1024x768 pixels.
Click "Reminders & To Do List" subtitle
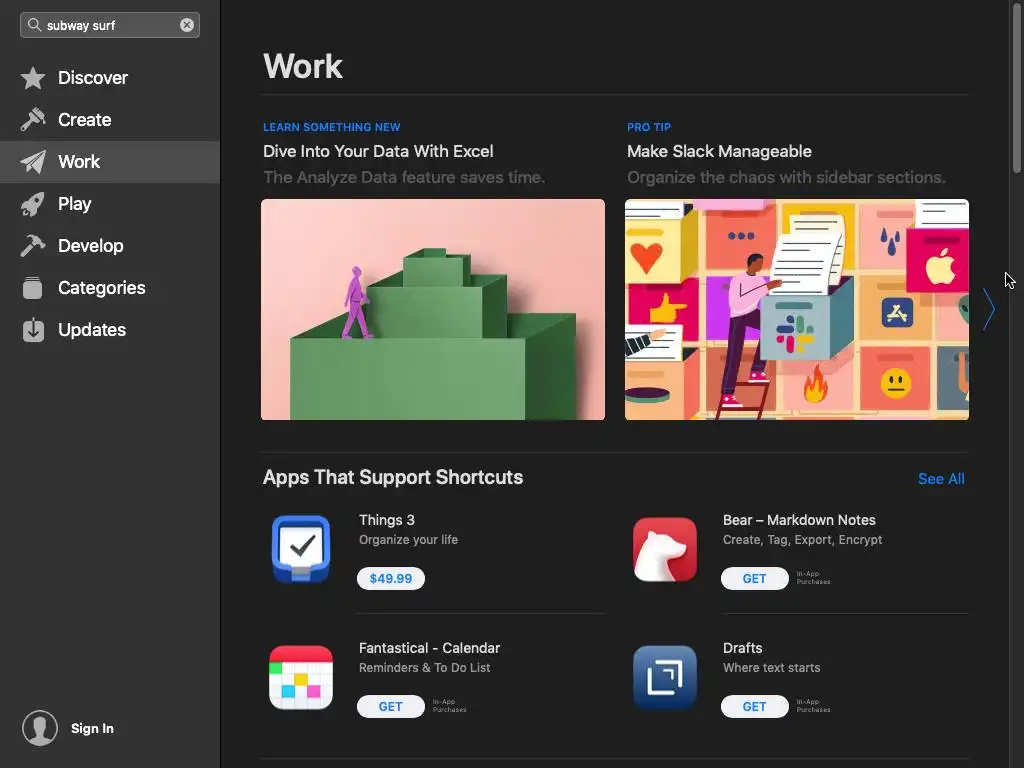tap(424, 668)
